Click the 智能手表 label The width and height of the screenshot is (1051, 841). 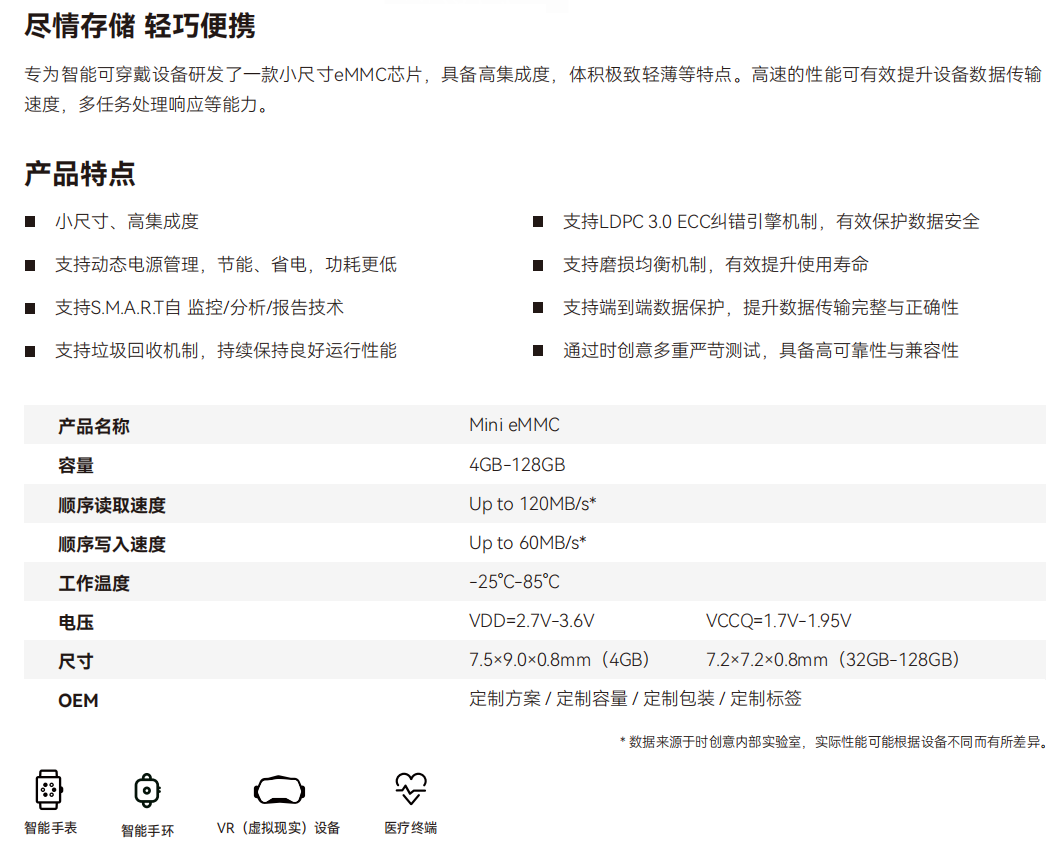click(51, 828)
